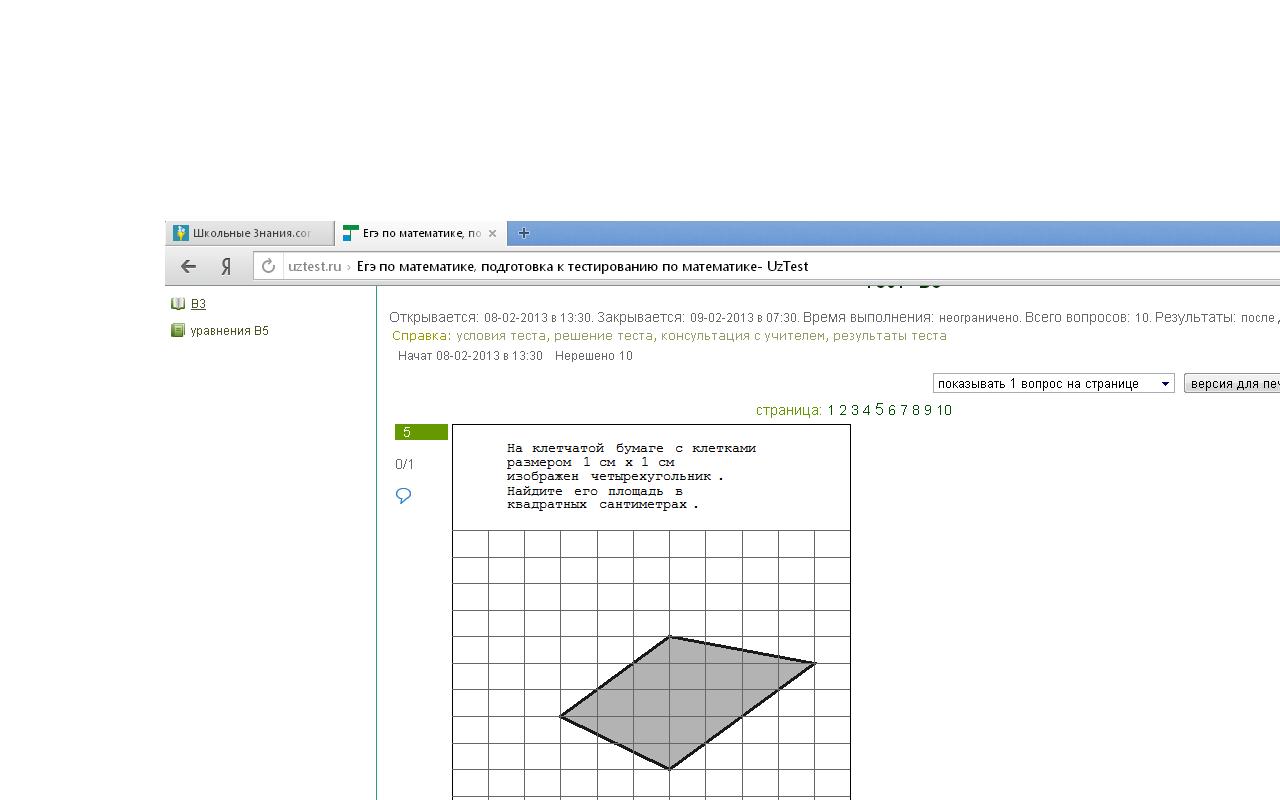The image size is (1280, 800).
Task: Click the browser back arrow
Action: coord(188,266)
